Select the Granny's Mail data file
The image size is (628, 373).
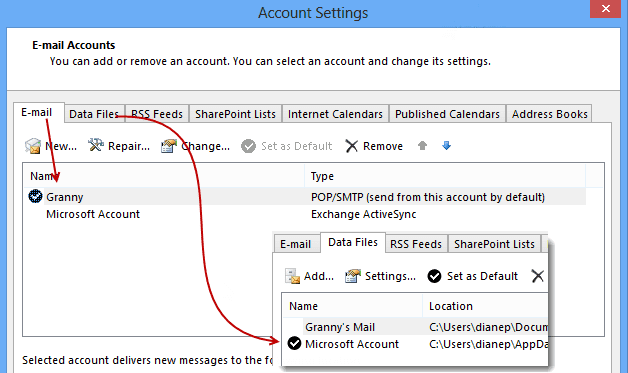pos(415,327)
